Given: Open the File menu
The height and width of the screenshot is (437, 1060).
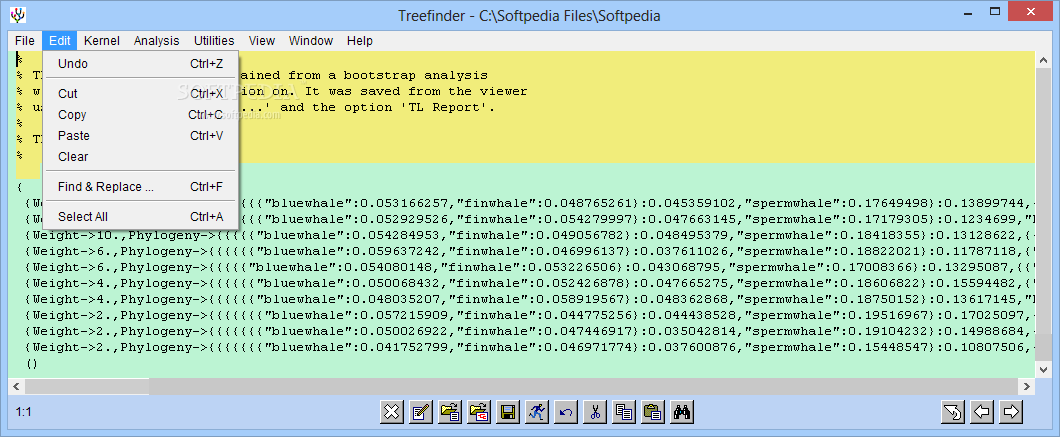Looking at the screenshot, I should 24,41.
